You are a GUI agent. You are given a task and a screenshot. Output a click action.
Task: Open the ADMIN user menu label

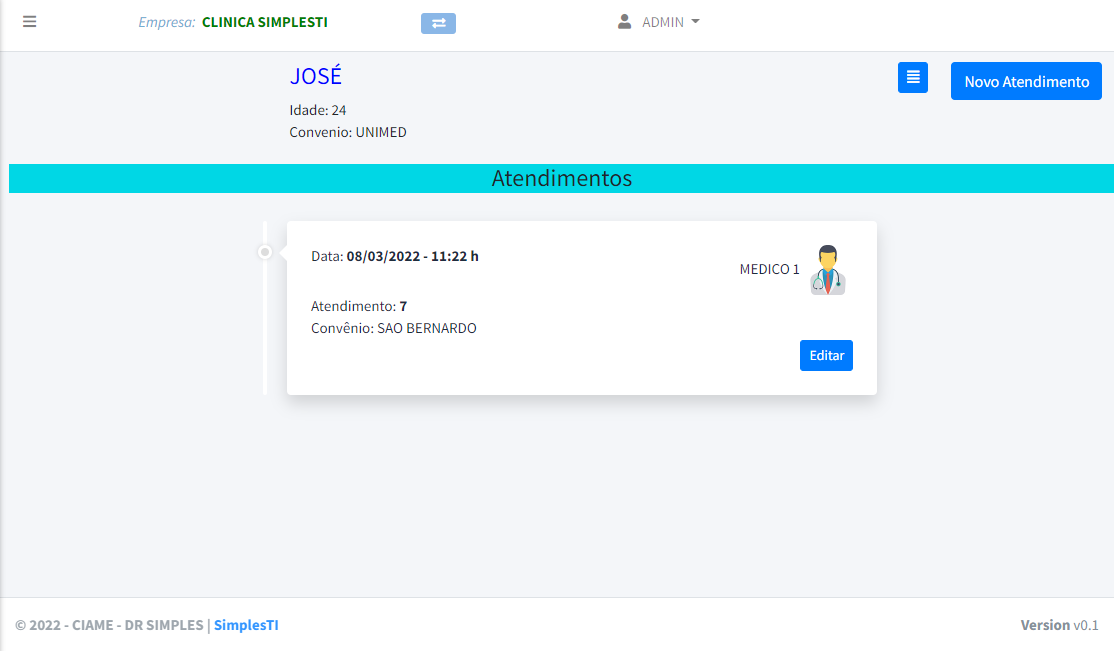pos(662,22)
